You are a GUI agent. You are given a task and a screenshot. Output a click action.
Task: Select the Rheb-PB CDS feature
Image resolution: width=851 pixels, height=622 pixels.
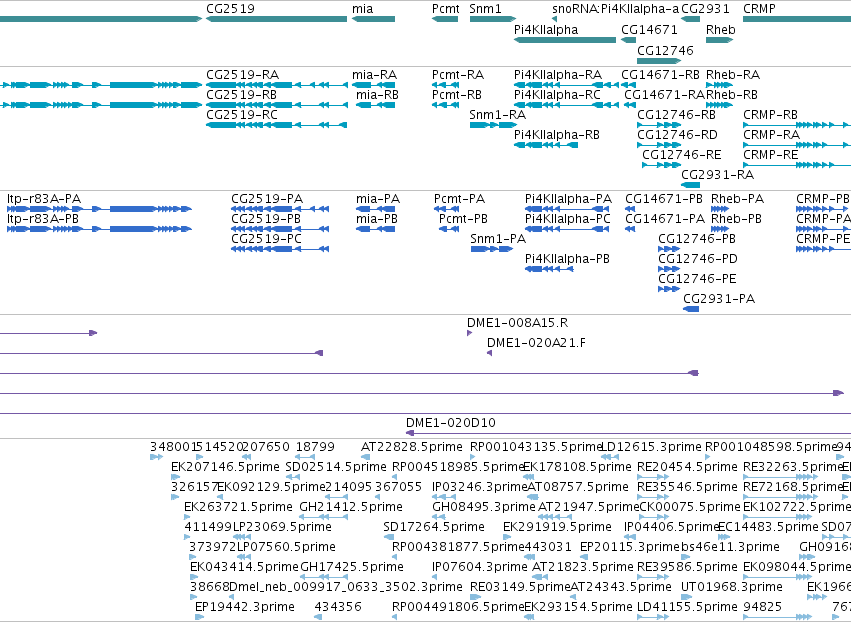click(720, 229)
